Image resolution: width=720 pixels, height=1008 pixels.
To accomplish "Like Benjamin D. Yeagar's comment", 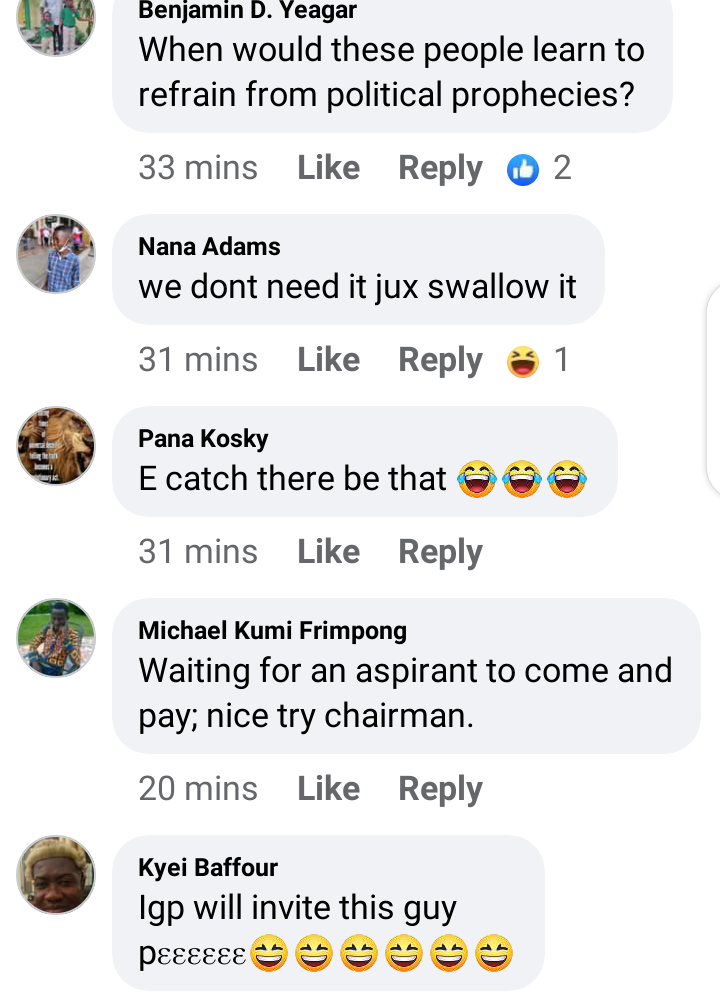I will point(328,168).
